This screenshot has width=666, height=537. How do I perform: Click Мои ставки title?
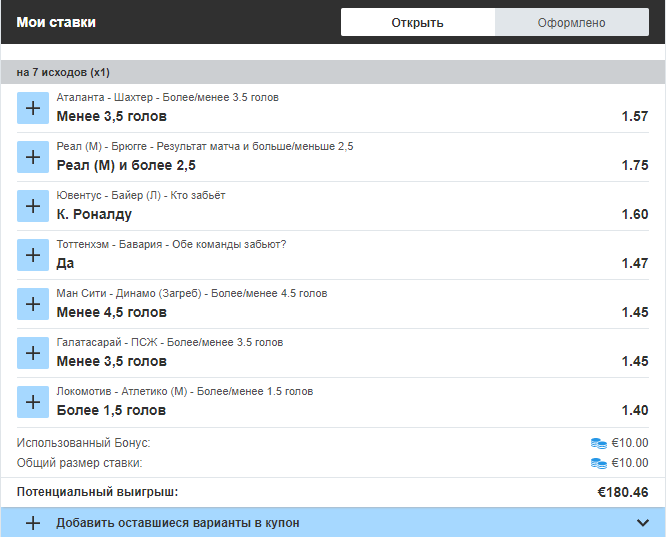56,22
